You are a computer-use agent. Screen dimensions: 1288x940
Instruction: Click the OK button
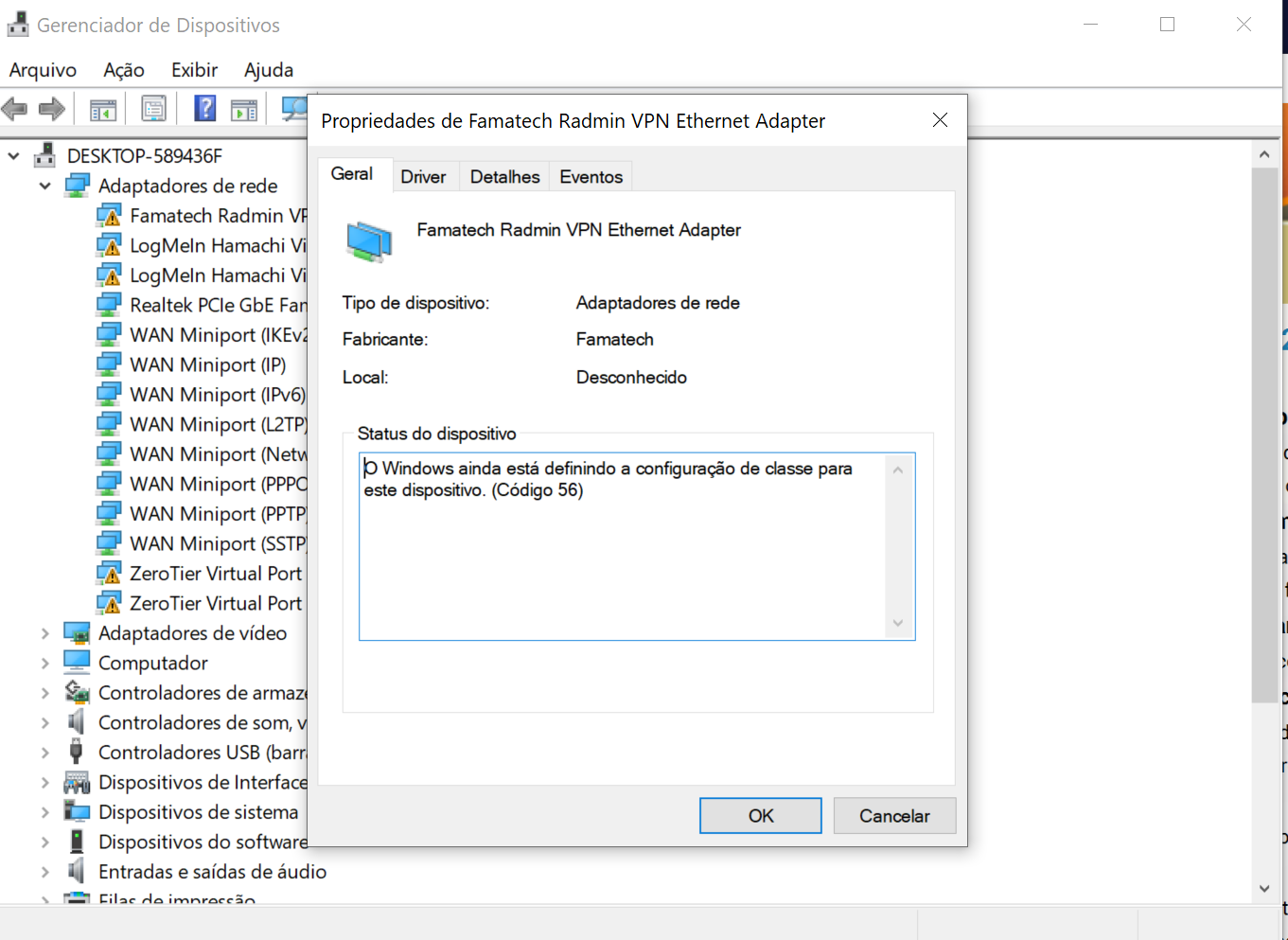tap(760, 816)
